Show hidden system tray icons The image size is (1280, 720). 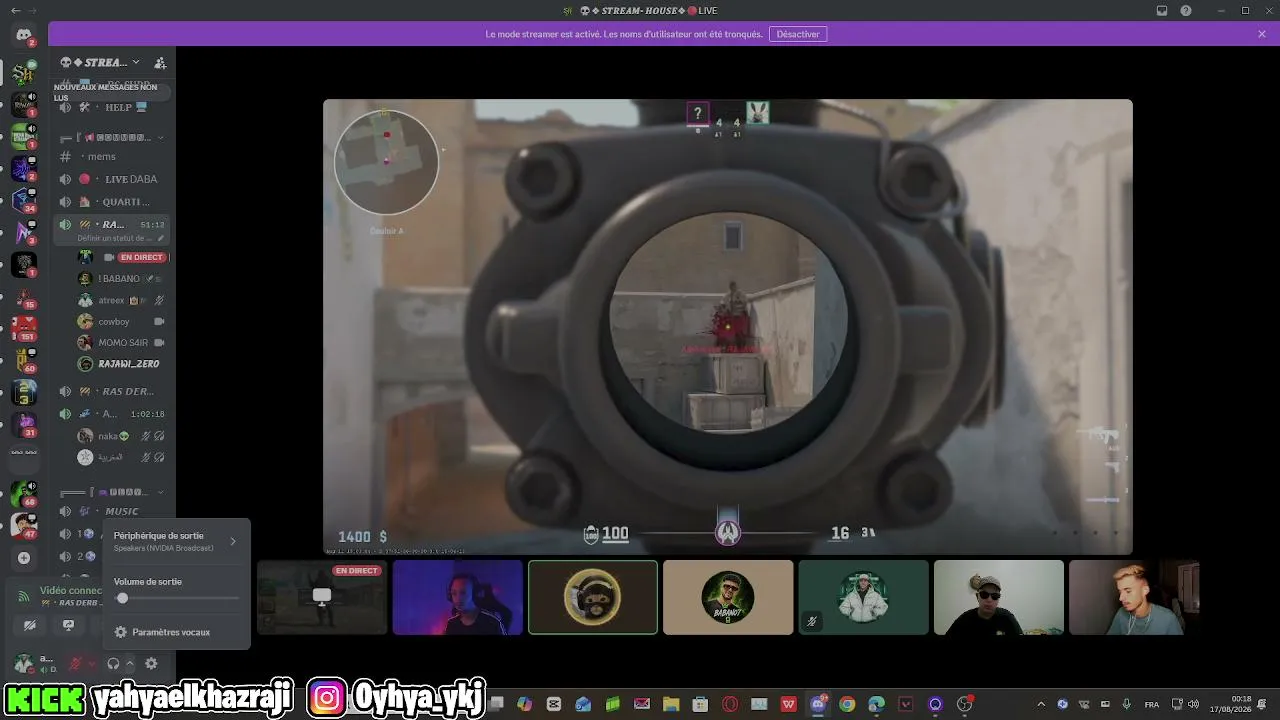click(1041, 704)
